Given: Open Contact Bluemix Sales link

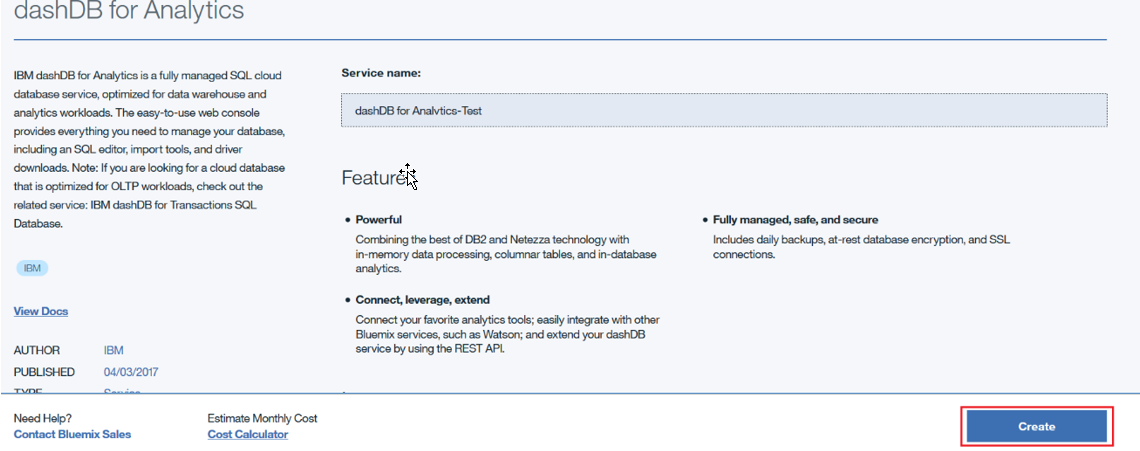Looking at the screenshot, I should coord(73,434).
